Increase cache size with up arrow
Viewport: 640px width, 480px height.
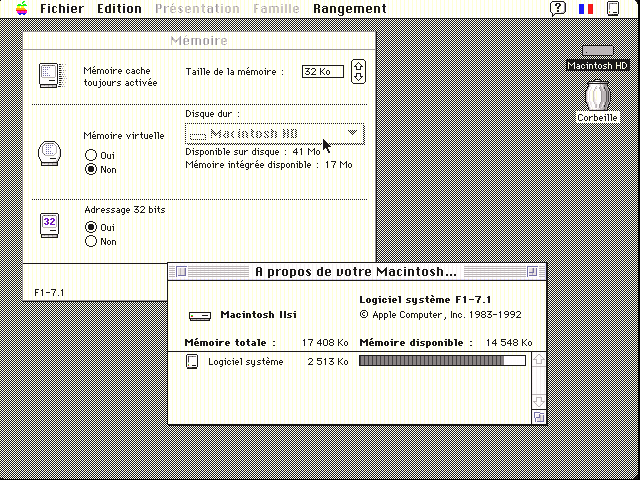(x=358, y=66)
